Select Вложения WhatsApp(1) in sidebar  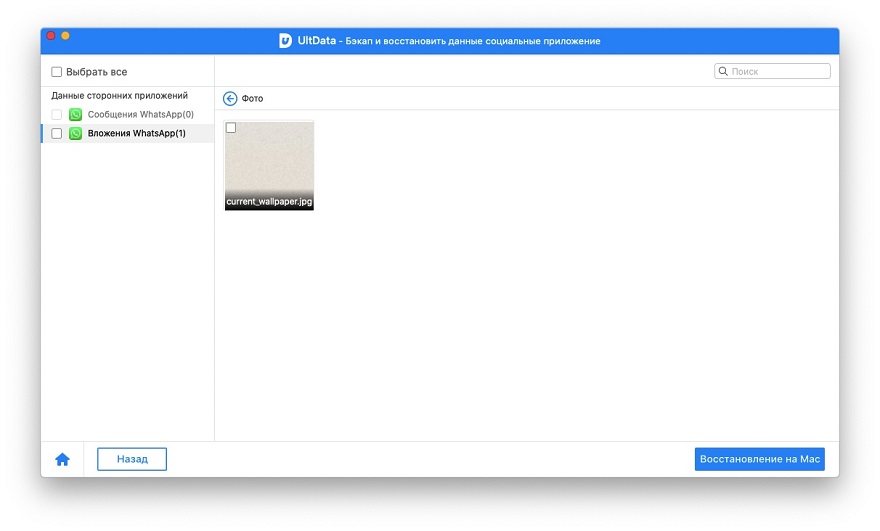(x=128, y=134)
